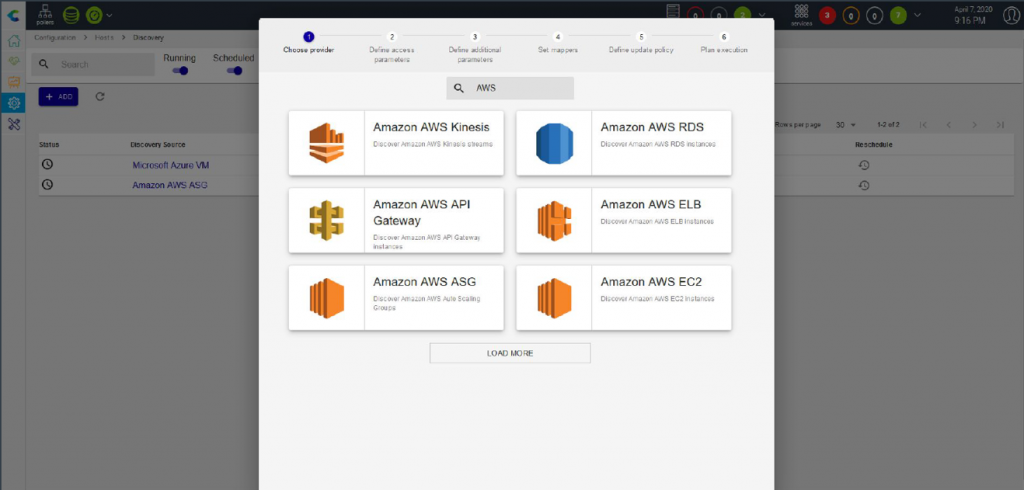Toggle the Scheduled filter switch
1024x490 pixels.
click(x=233, y=71)
